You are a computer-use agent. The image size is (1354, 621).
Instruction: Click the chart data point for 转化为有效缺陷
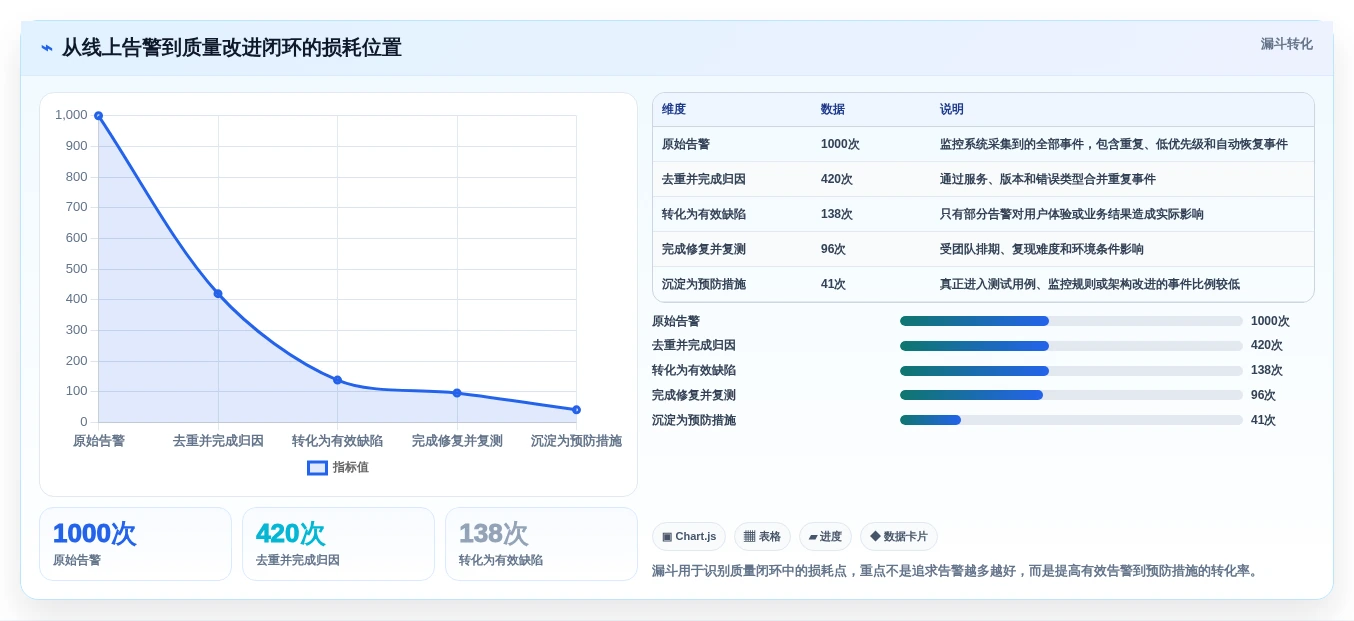click(x=337, y=380)
